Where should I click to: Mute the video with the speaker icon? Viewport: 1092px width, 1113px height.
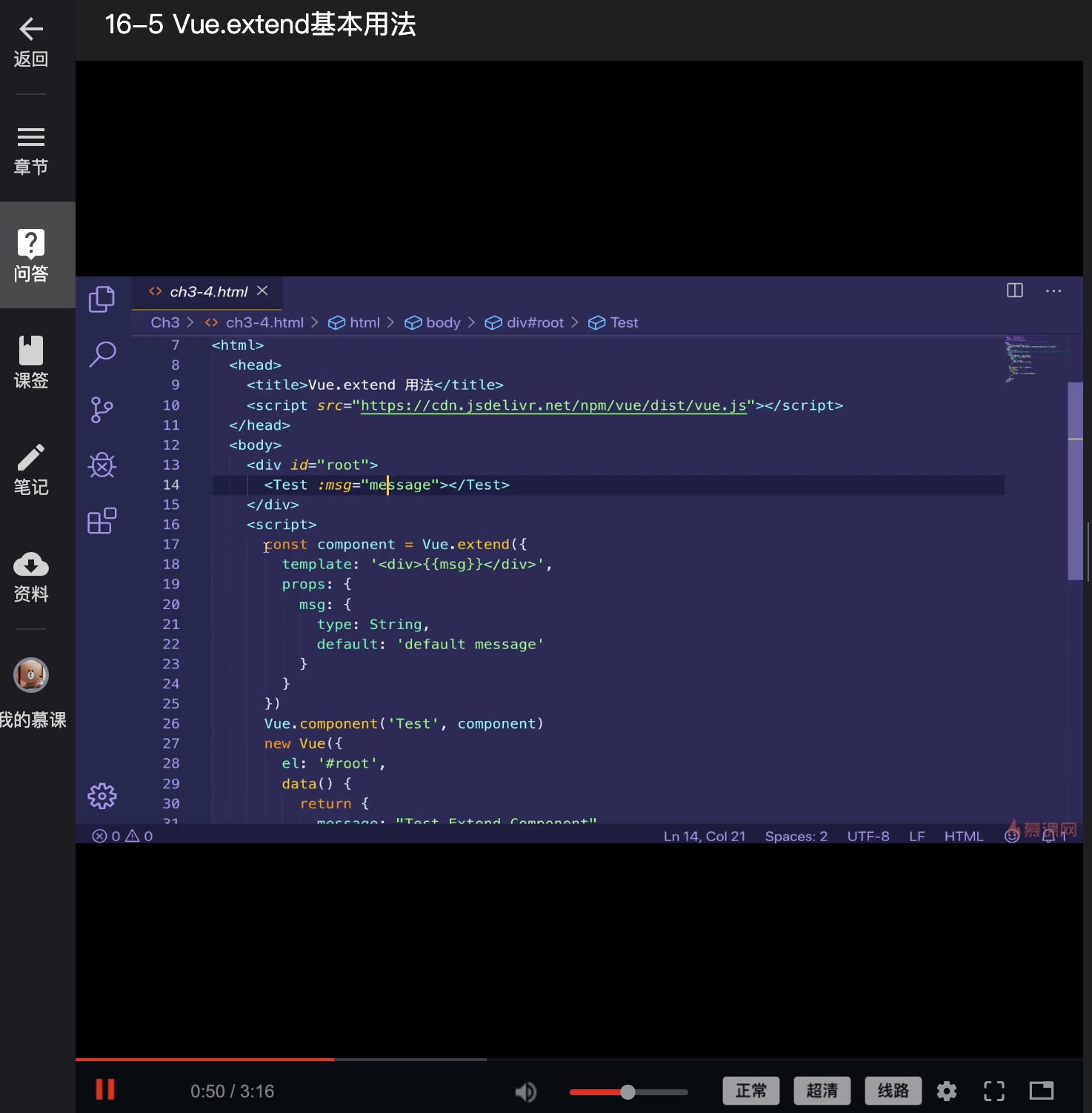(x=526, y=1091)
